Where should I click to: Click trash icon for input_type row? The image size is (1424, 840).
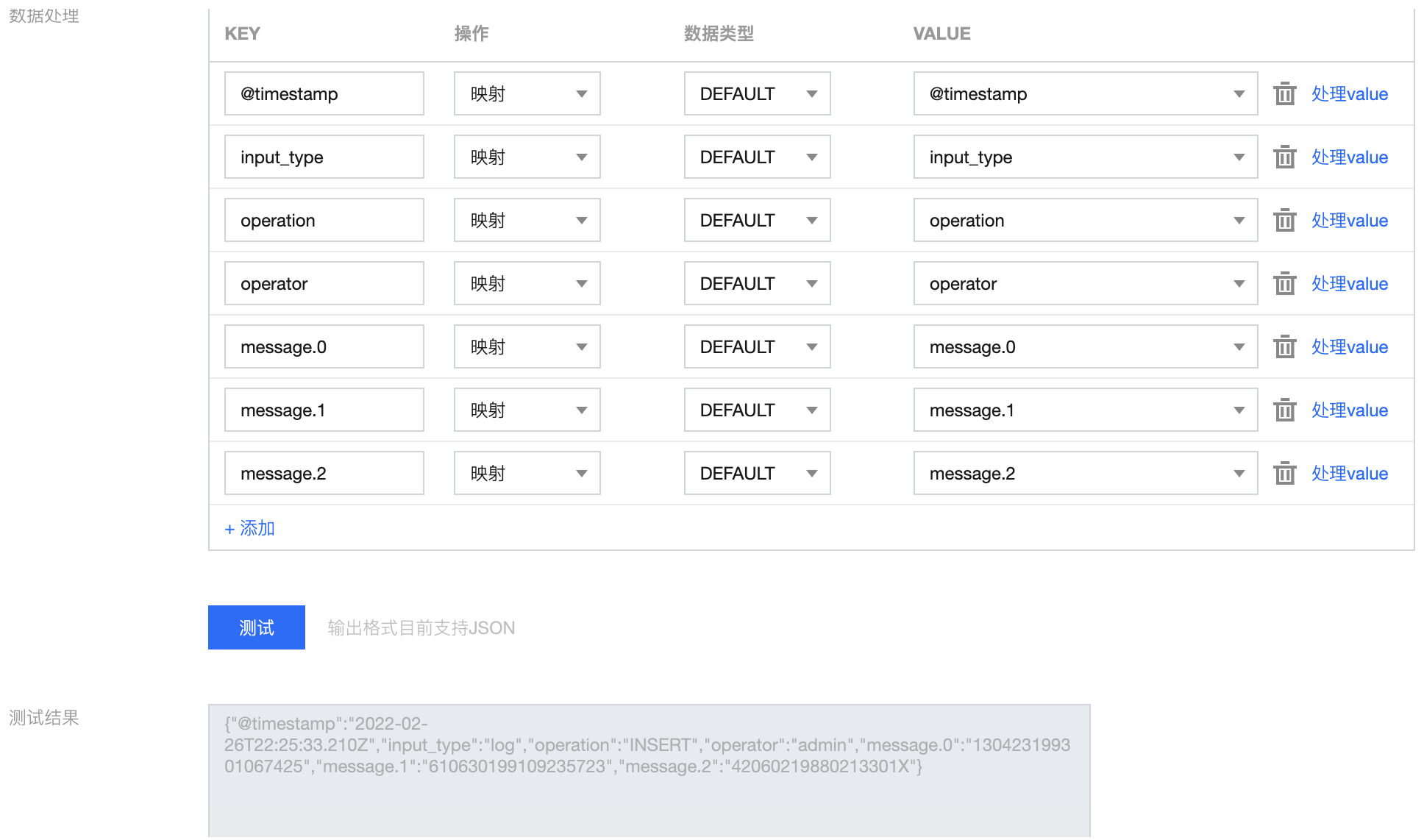pos(1284,157)
